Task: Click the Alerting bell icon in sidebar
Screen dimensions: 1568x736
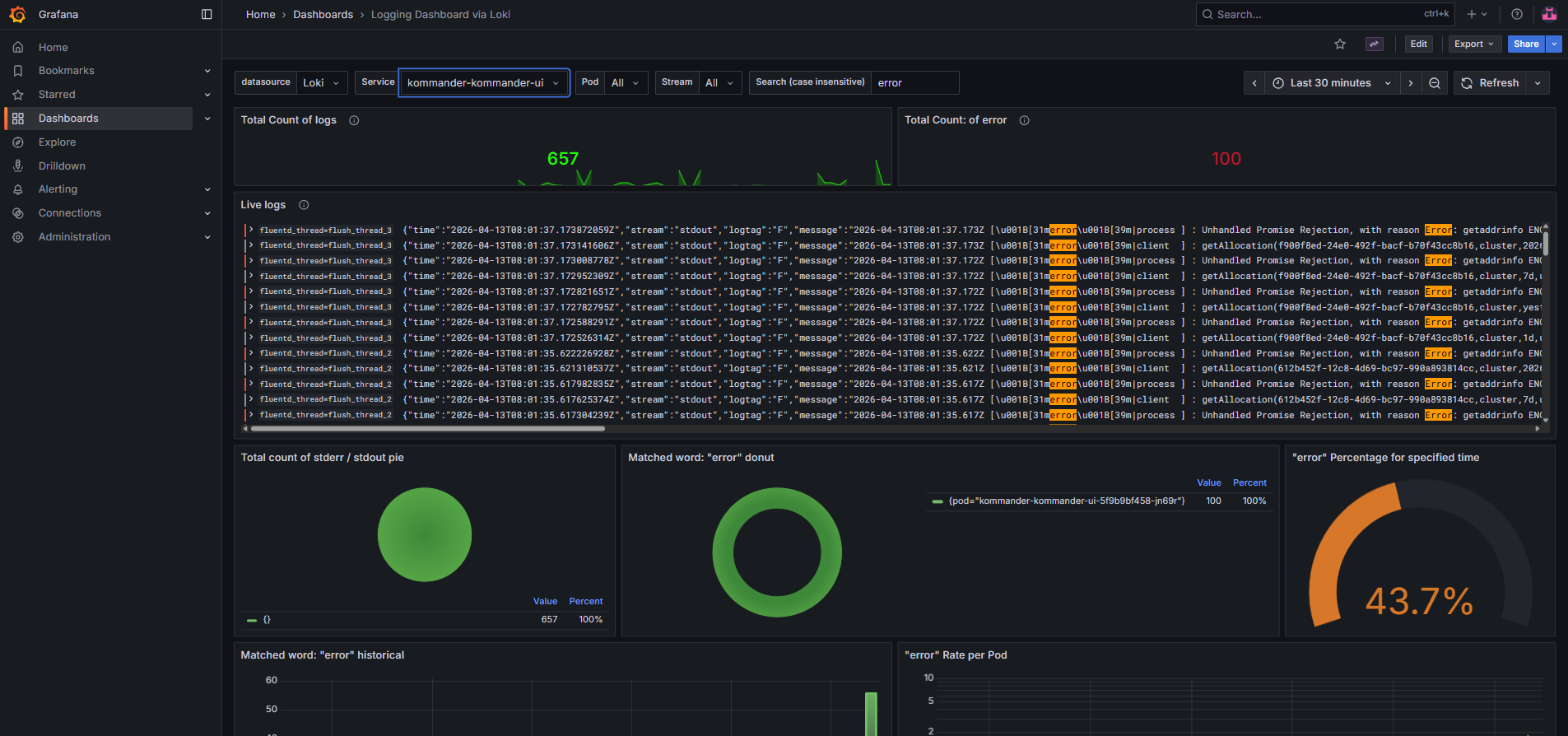Action: tap(18, 189)
